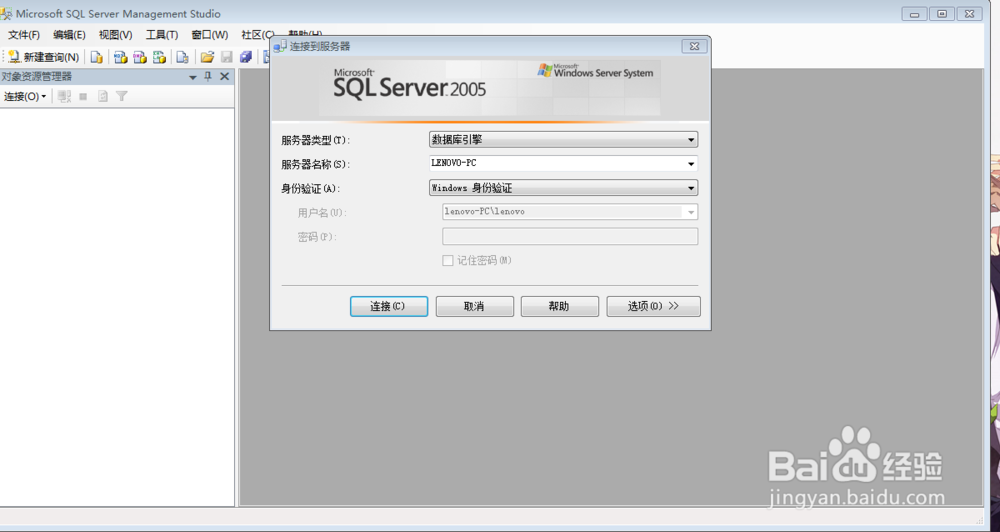Click the Help (帮助) button in dialog
This screenshot has height=532, width=1000.
click(559, 306)
